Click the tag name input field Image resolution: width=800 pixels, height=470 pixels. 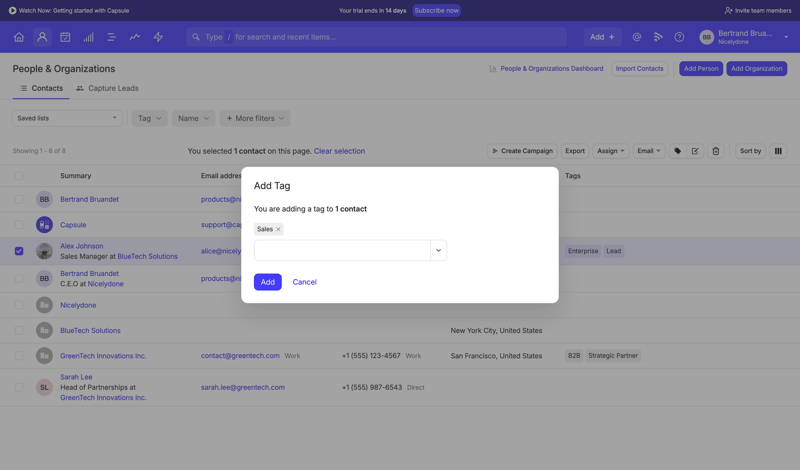342,251
